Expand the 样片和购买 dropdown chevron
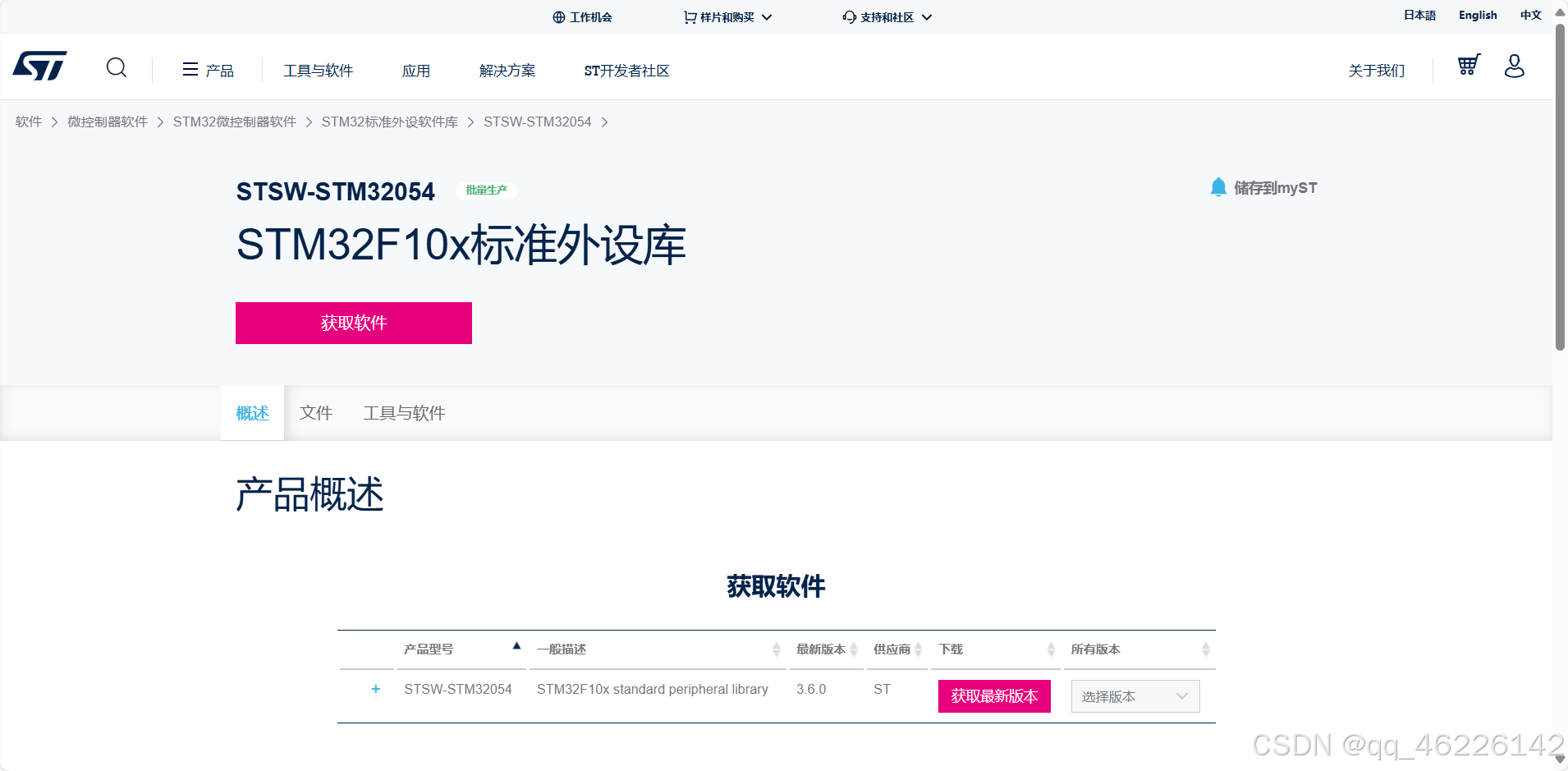 tap(767, 17)
